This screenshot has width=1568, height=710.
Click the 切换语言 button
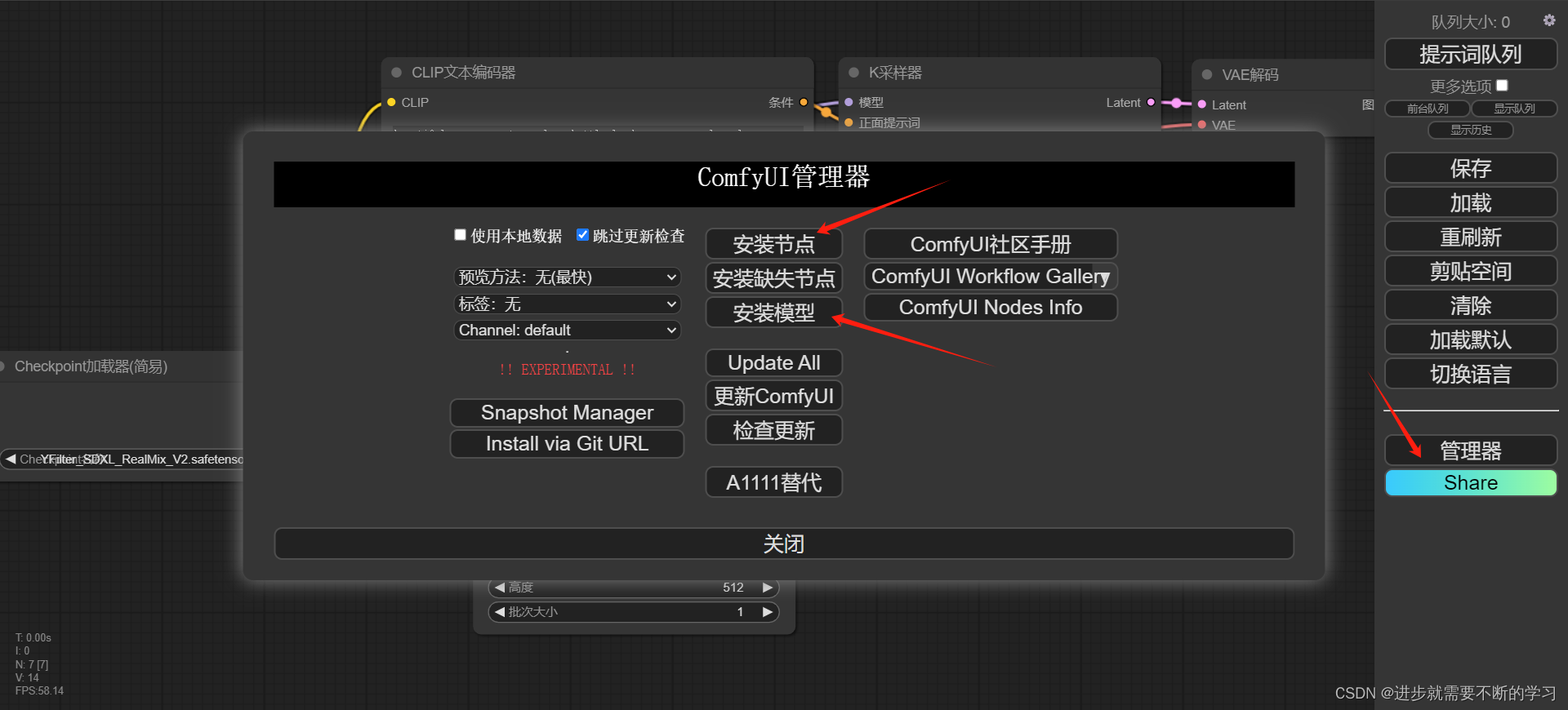pyautogui.click(x=1471, y=374)
